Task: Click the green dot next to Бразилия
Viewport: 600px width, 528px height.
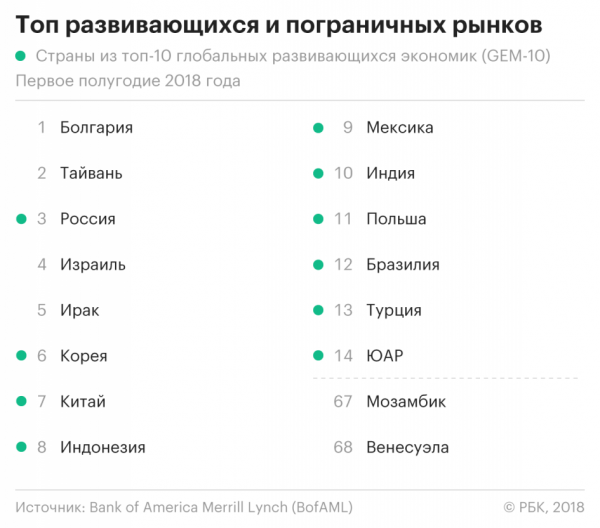Action: point(318,264)
